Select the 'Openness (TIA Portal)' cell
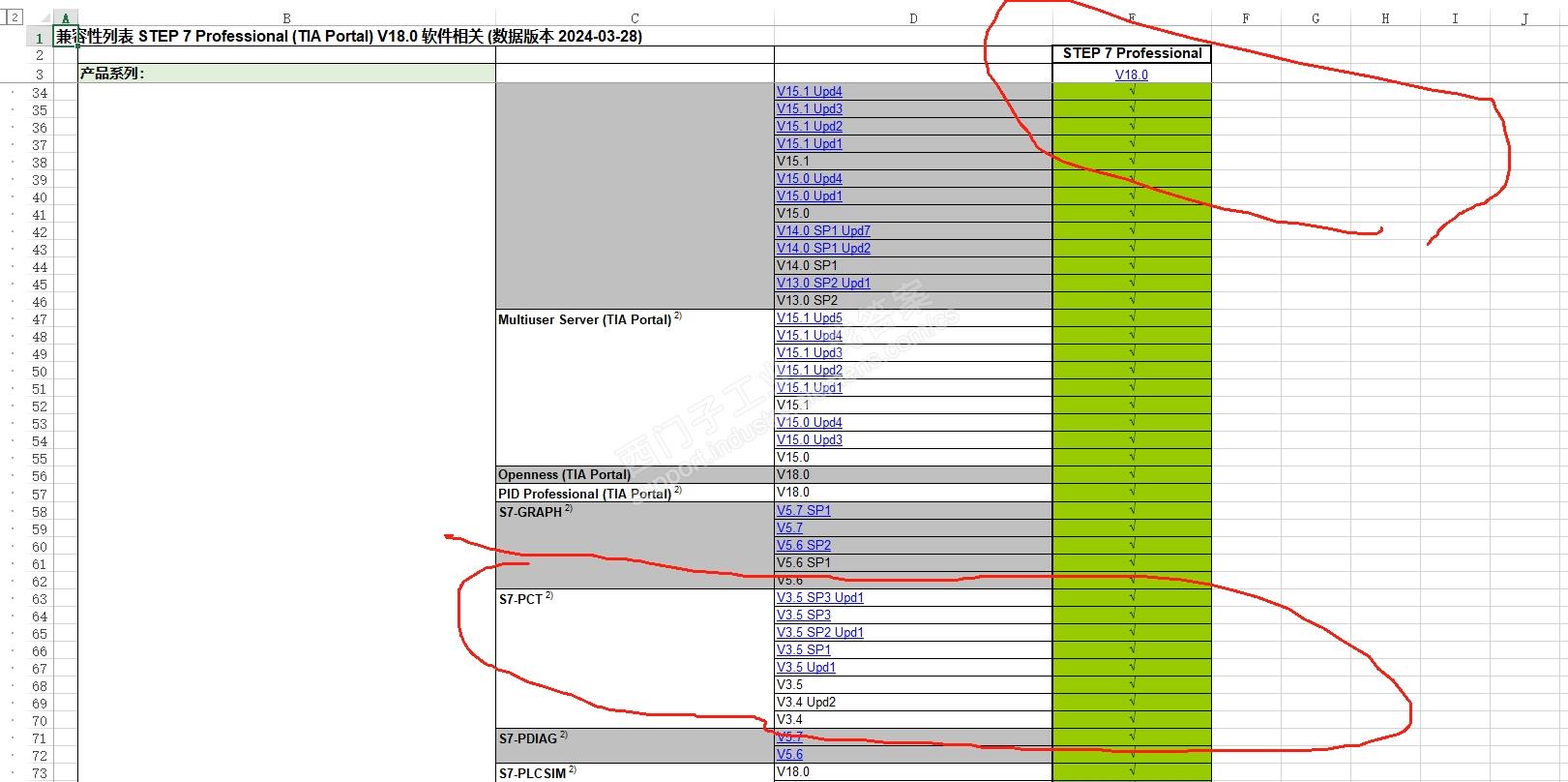 [x=635, y=475]
